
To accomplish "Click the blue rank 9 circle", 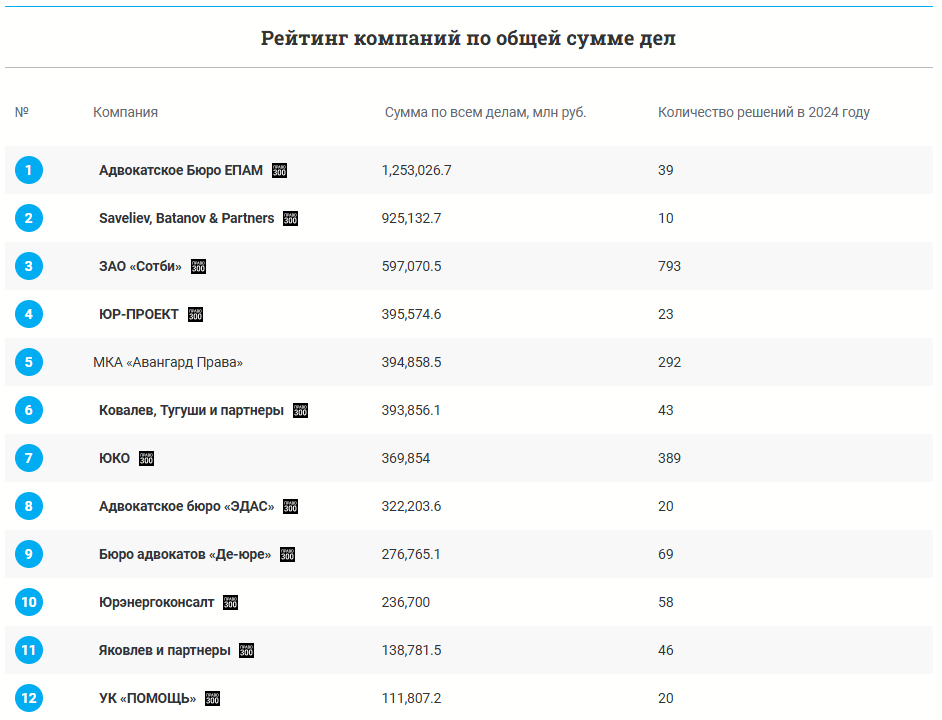I will pyautogui.click(x=29, y=554).
